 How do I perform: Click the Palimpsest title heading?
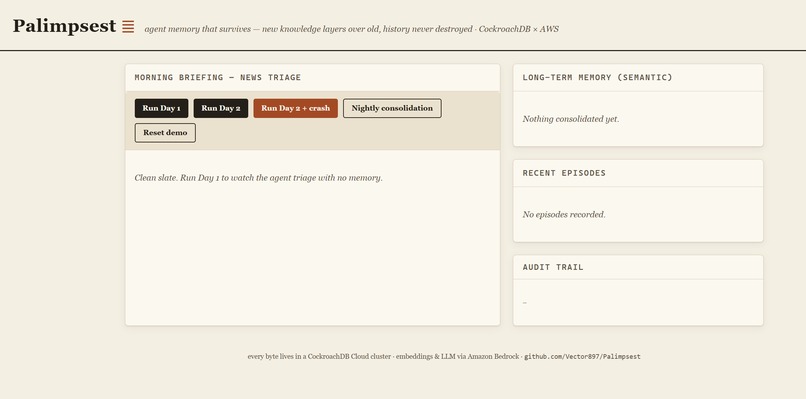[x=64, y=26]
